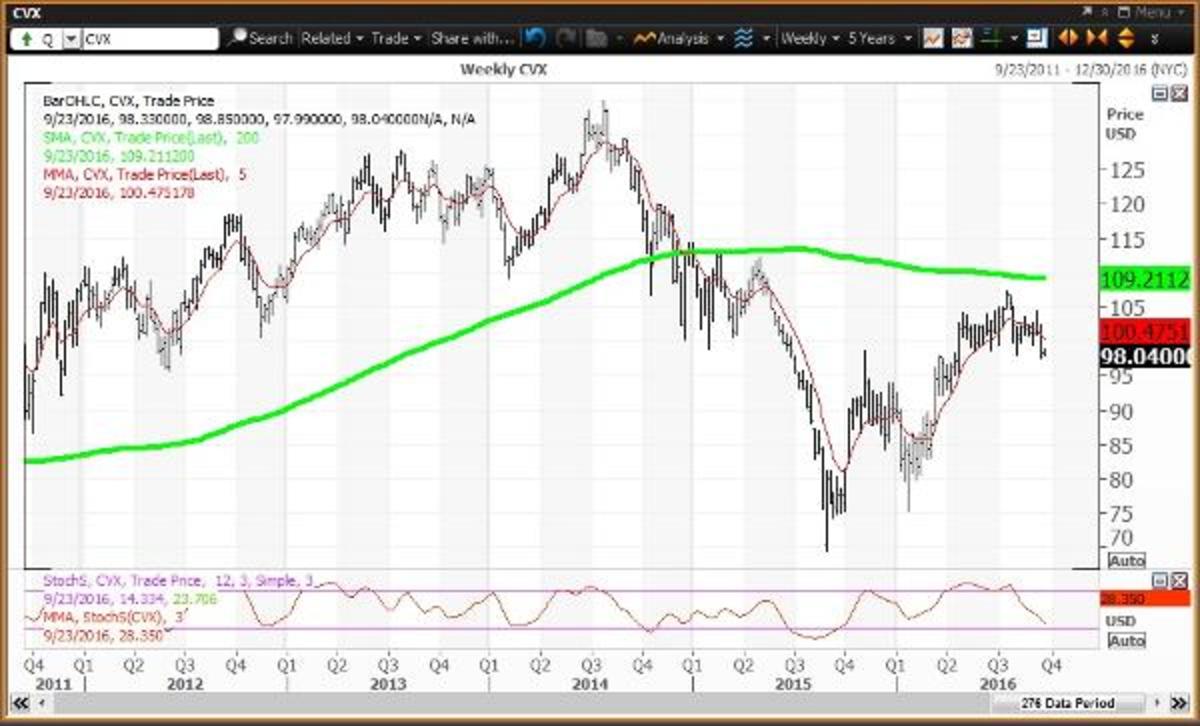
Task: Expand the toolbar overflow chevron
Action: pyautogui.click(x=1154, y=39)
